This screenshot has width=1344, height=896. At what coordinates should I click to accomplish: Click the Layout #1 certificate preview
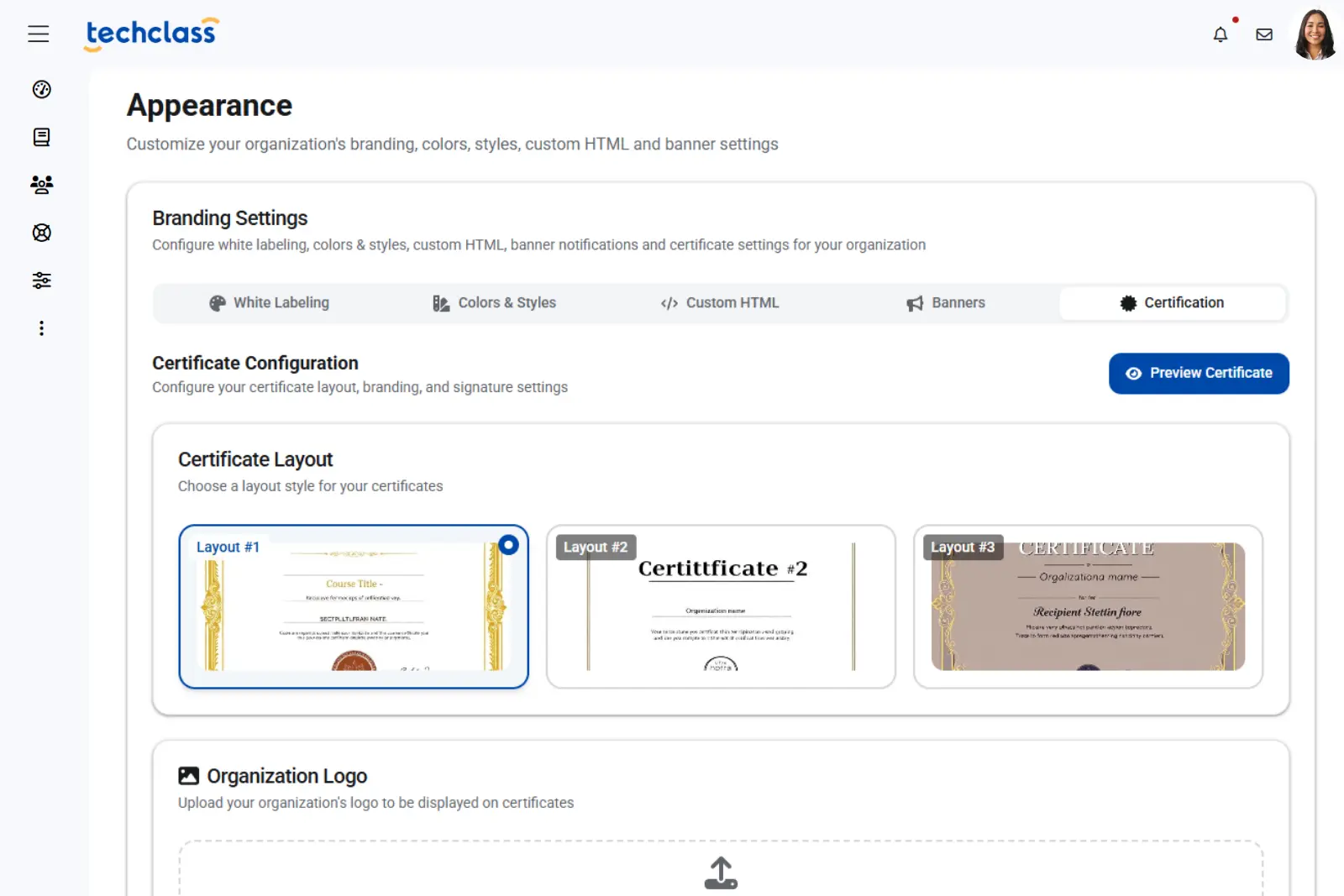(x=354, y=606)
